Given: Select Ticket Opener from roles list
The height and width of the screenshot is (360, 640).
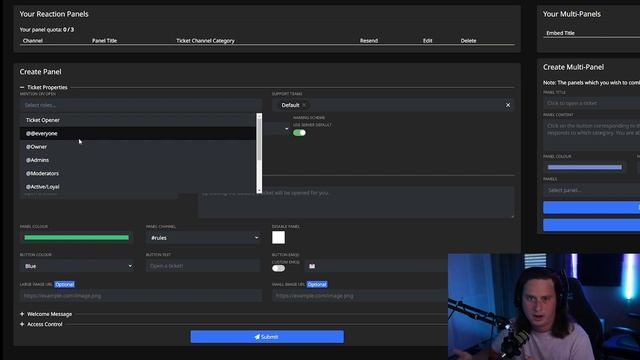Looking at the screenshot, I should click(x=138, y=120).
